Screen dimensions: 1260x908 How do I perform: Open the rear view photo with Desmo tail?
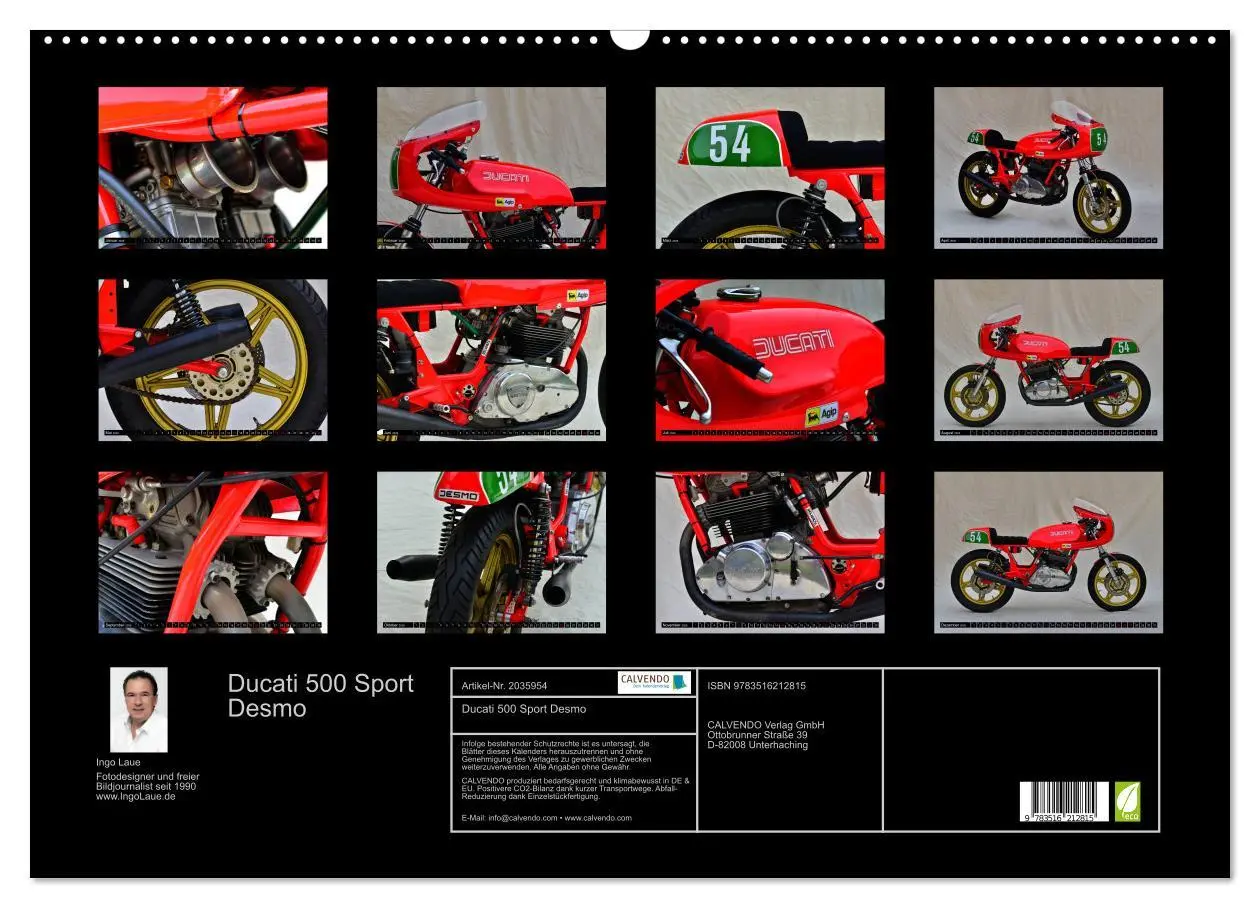click(491, 552)
